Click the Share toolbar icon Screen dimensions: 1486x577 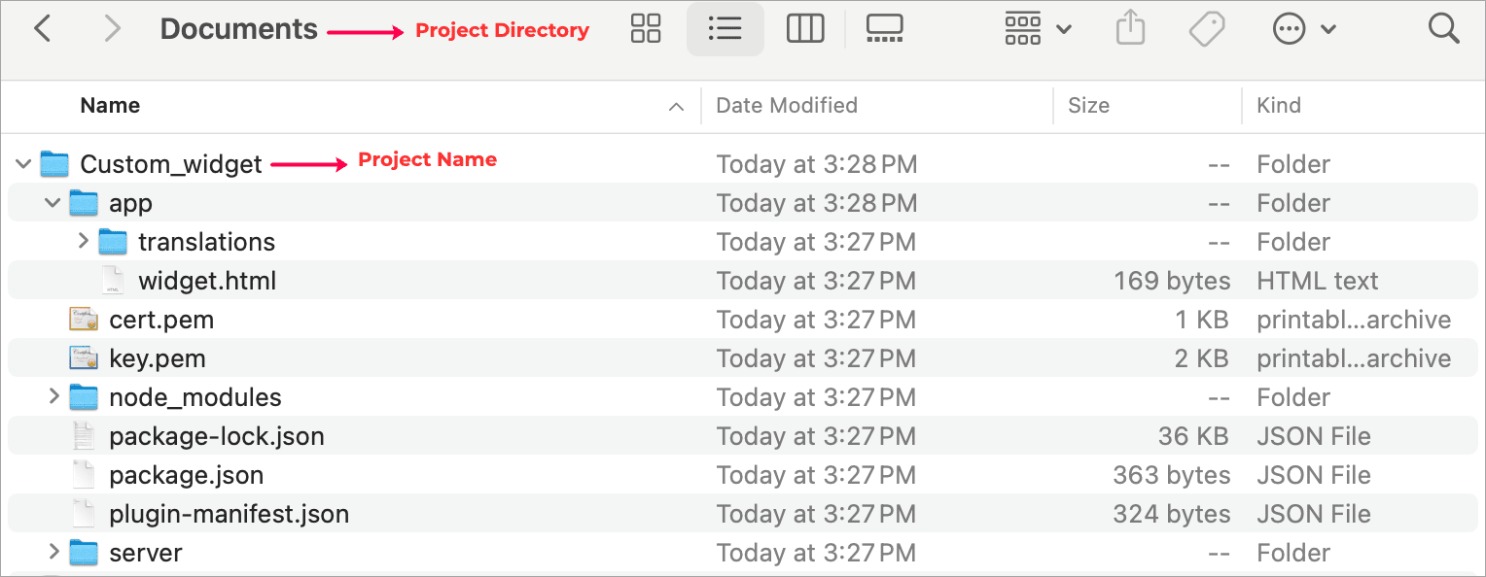tap(1129, 29)
